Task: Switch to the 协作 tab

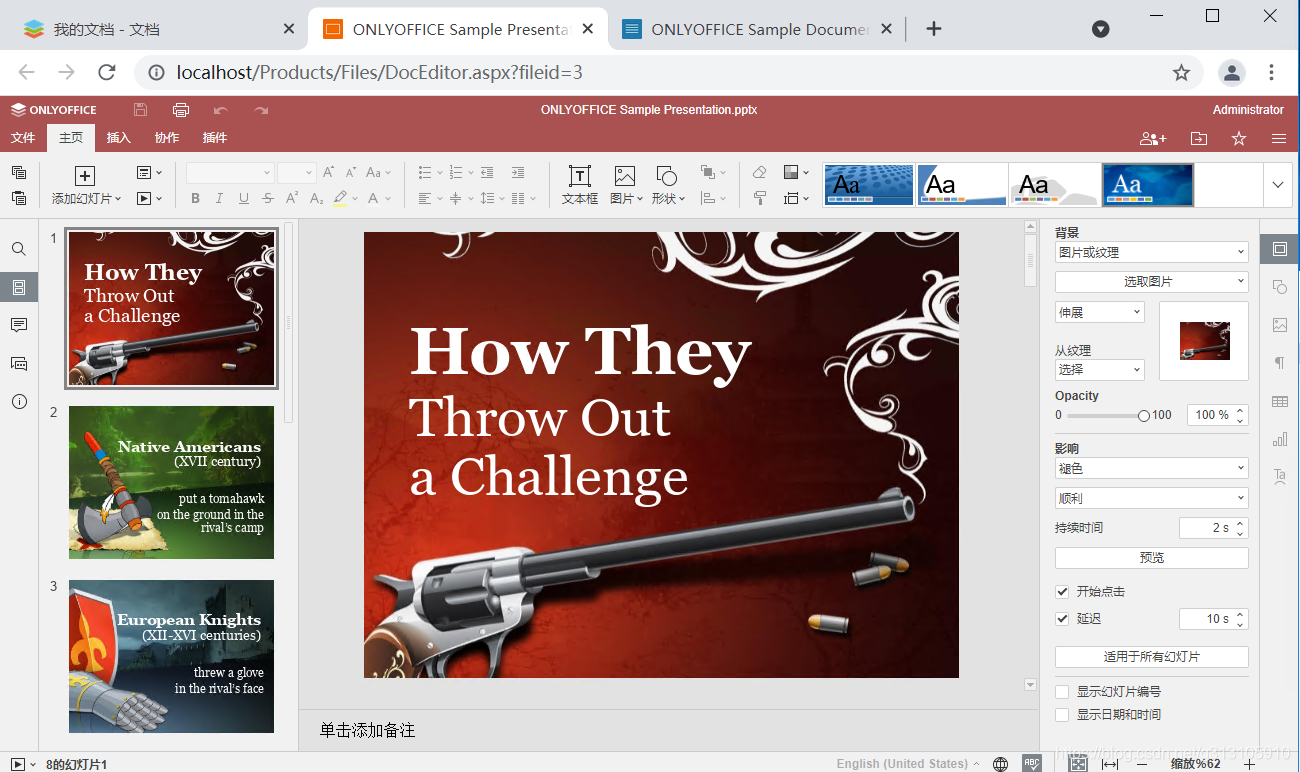Action: (x=167, y=138)
